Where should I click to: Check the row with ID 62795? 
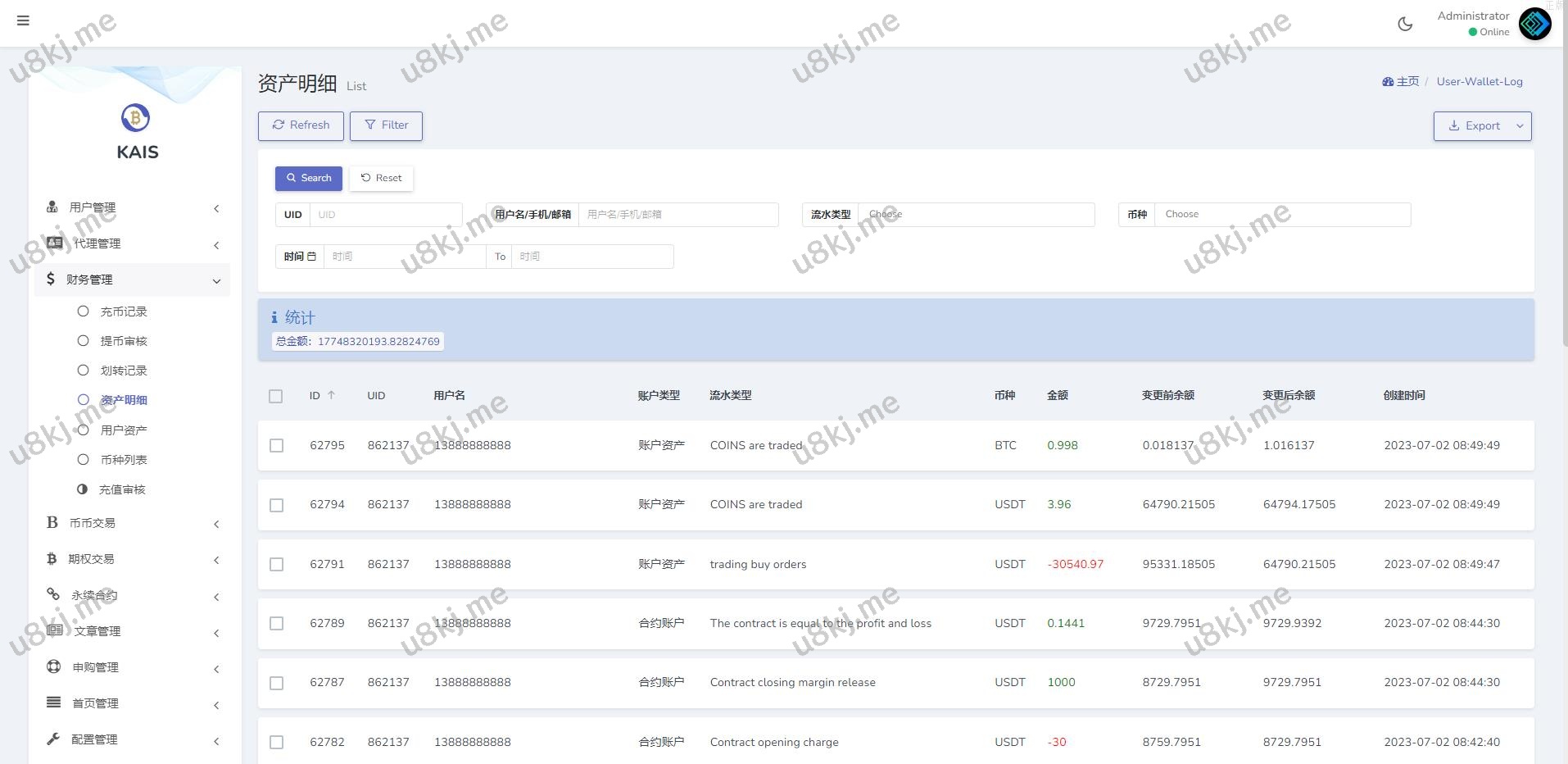point(277,445)
